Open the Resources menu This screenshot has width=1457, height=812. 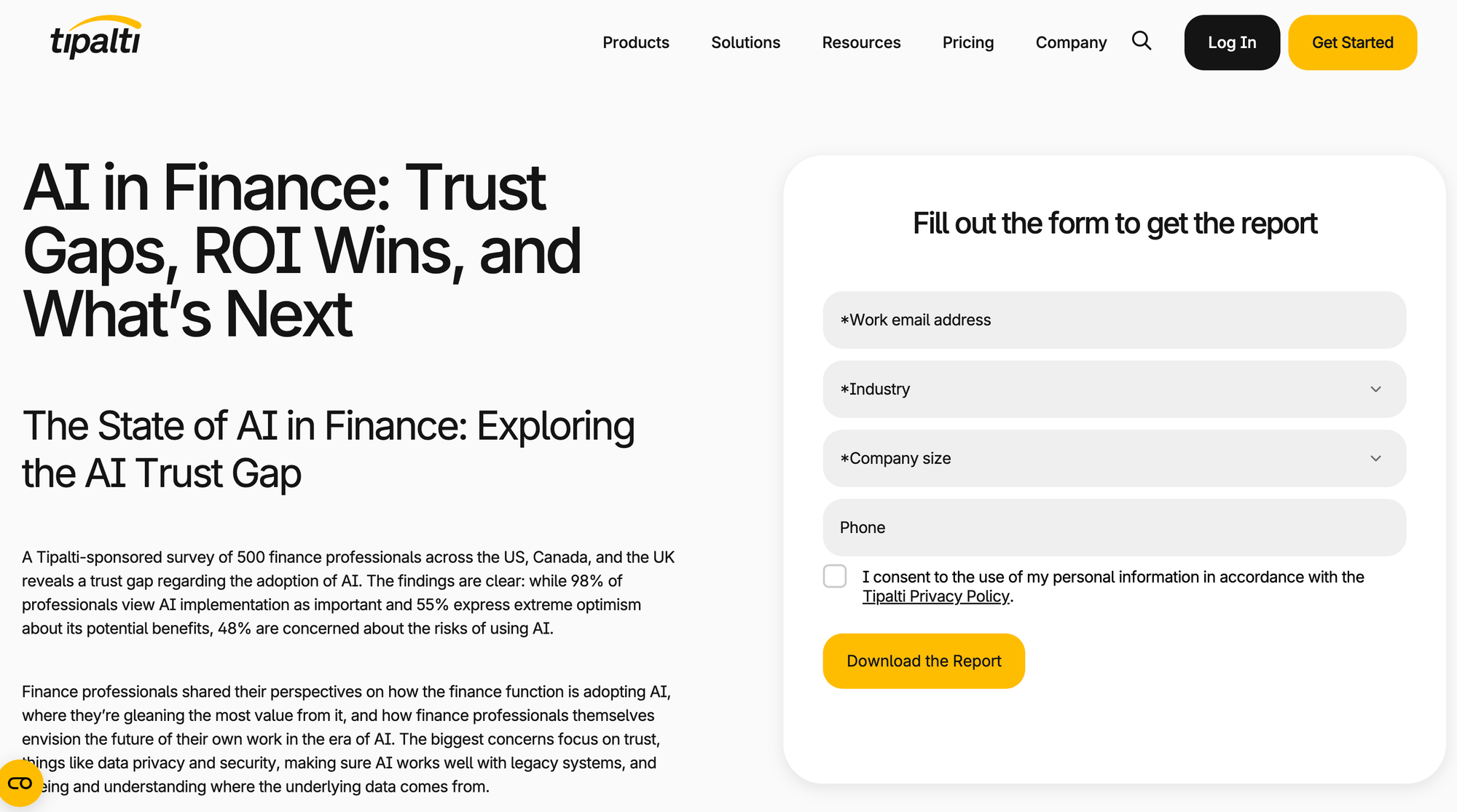[861, 43]
